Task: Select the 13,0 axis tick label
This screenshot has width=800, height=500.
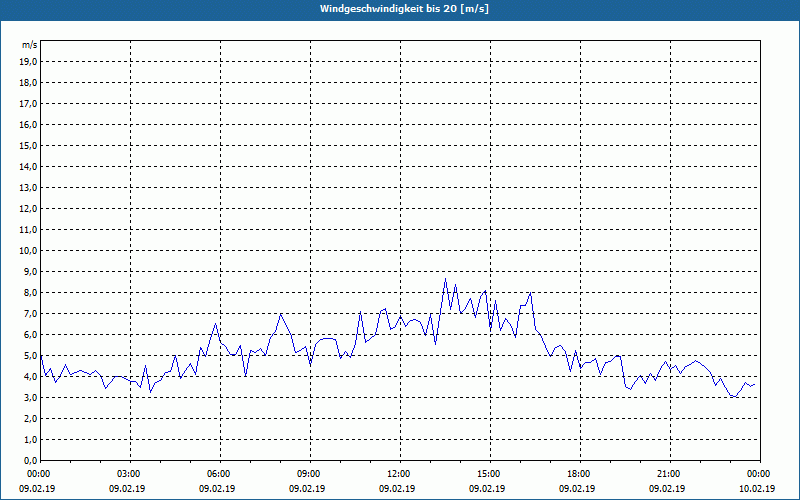Action: [28, 187]
